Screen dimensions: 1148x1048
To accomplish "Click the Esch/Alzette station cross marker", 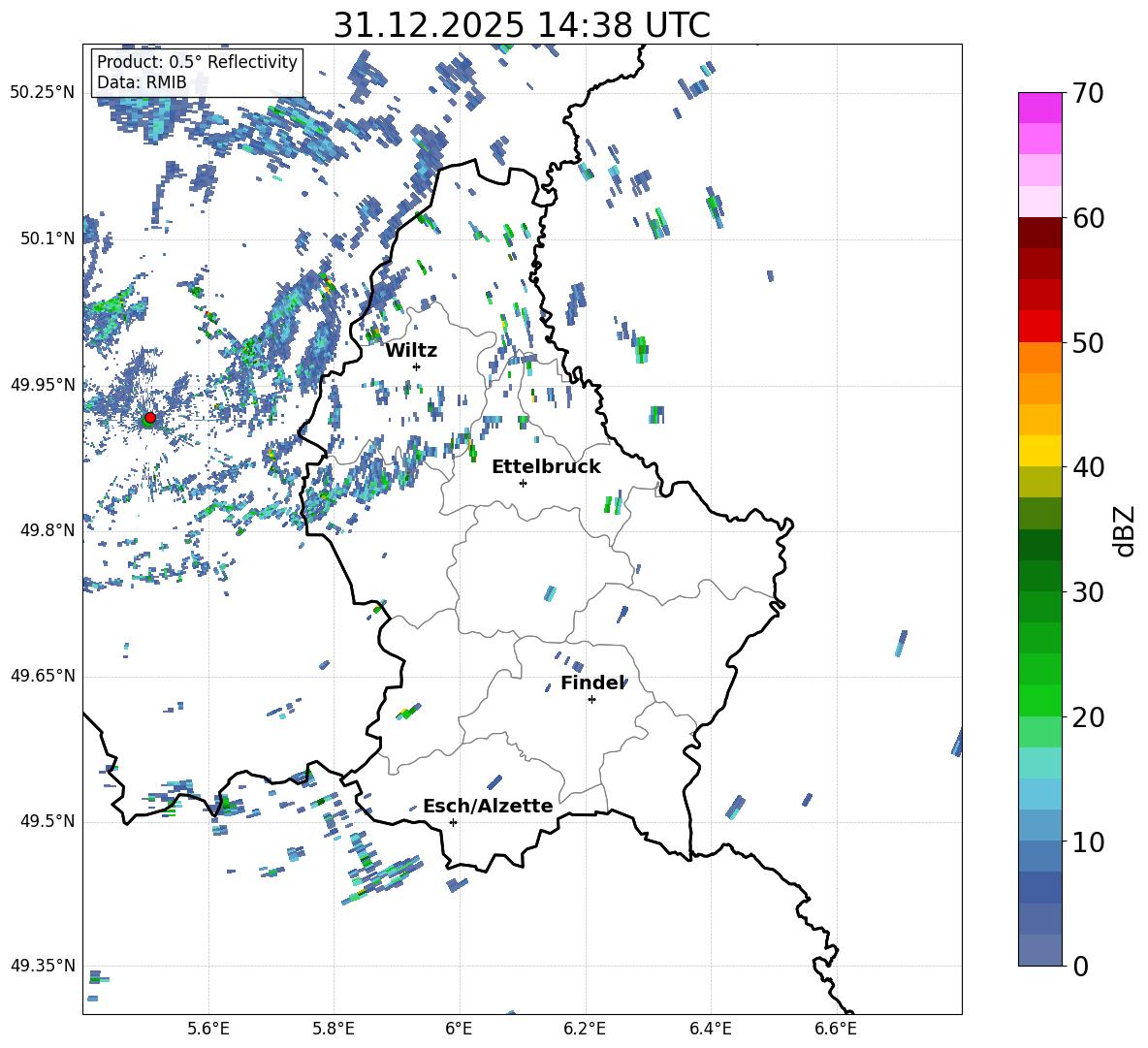I will (x=453, y=822).
